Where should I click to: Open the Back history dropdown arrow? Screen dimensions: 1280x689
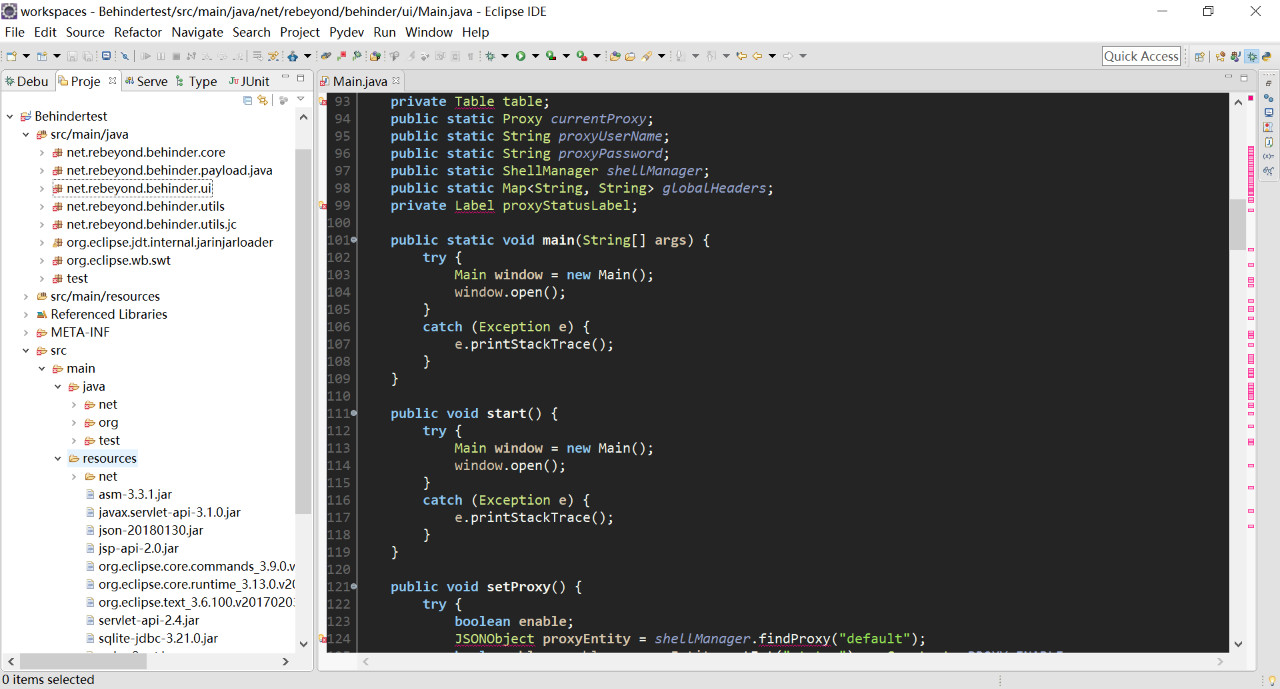click(x=772, y=56)
